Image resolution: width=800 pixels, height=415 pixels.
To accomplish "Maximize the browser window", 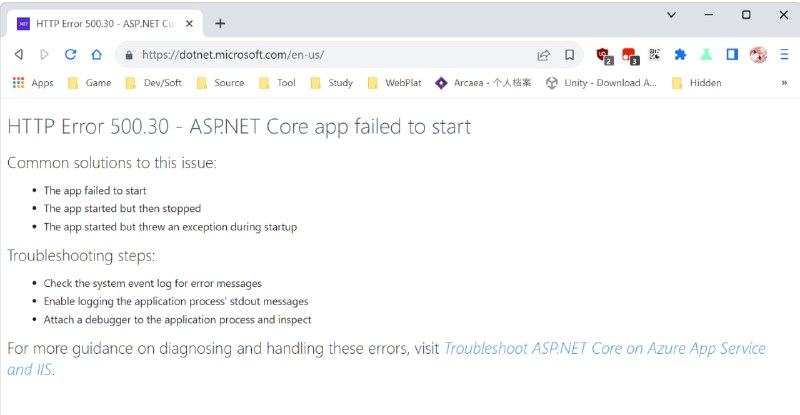I will (746, 15).
